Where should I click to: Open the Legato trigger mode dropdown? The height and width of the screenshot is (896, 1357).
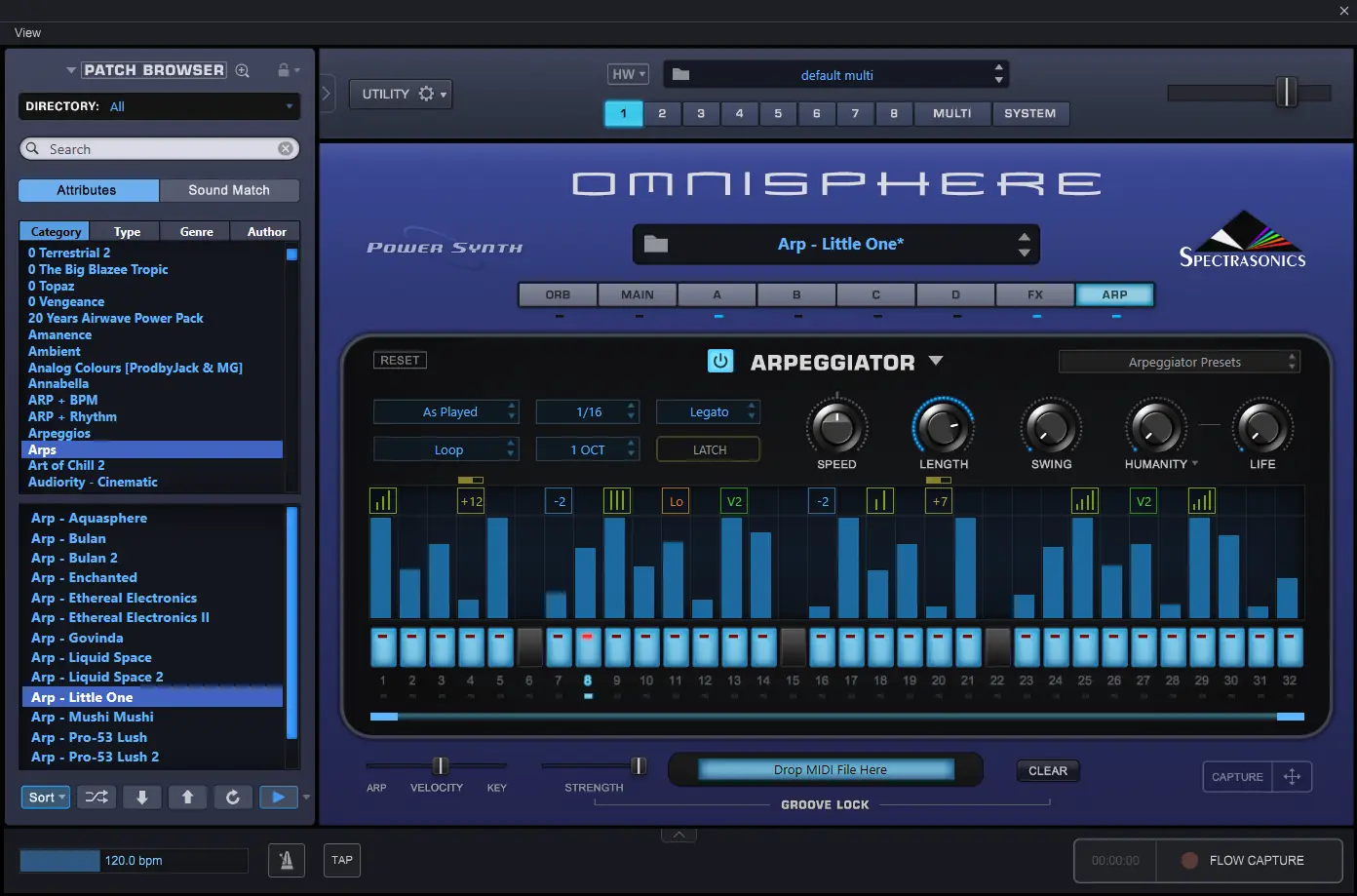pyautogui.click(x=708, y=412)
